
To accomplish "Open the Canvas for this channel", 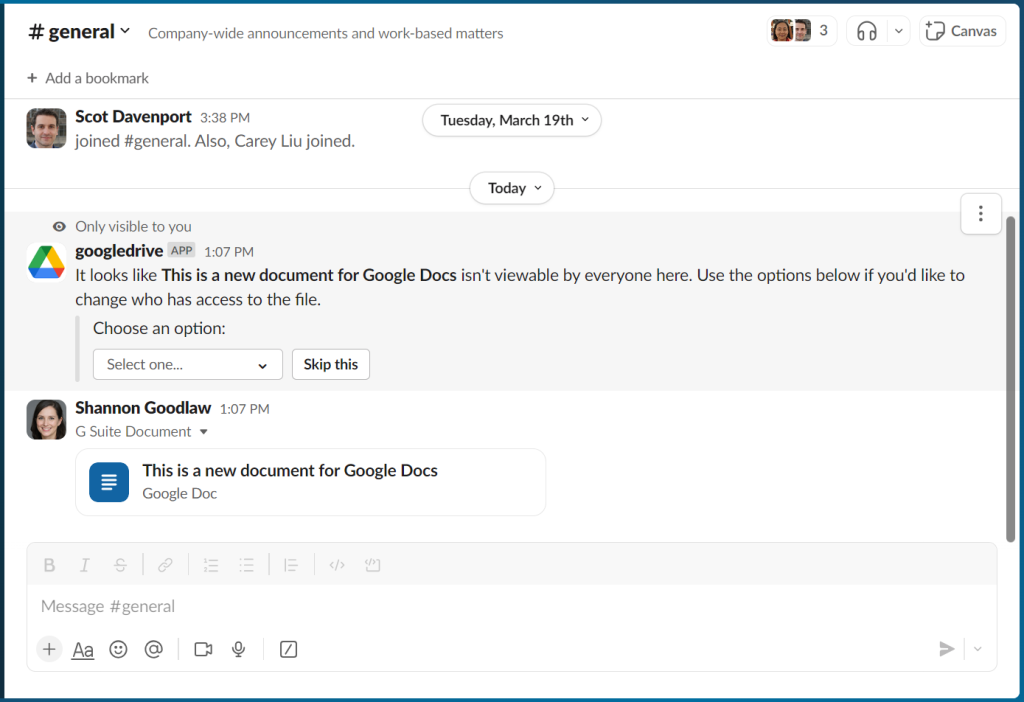I will [961, 30].
